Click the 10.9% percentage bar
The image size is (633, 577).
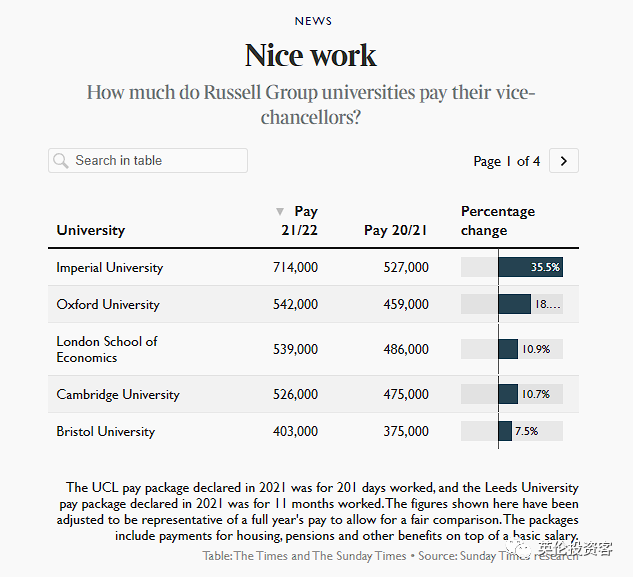(x=508, y=349)
